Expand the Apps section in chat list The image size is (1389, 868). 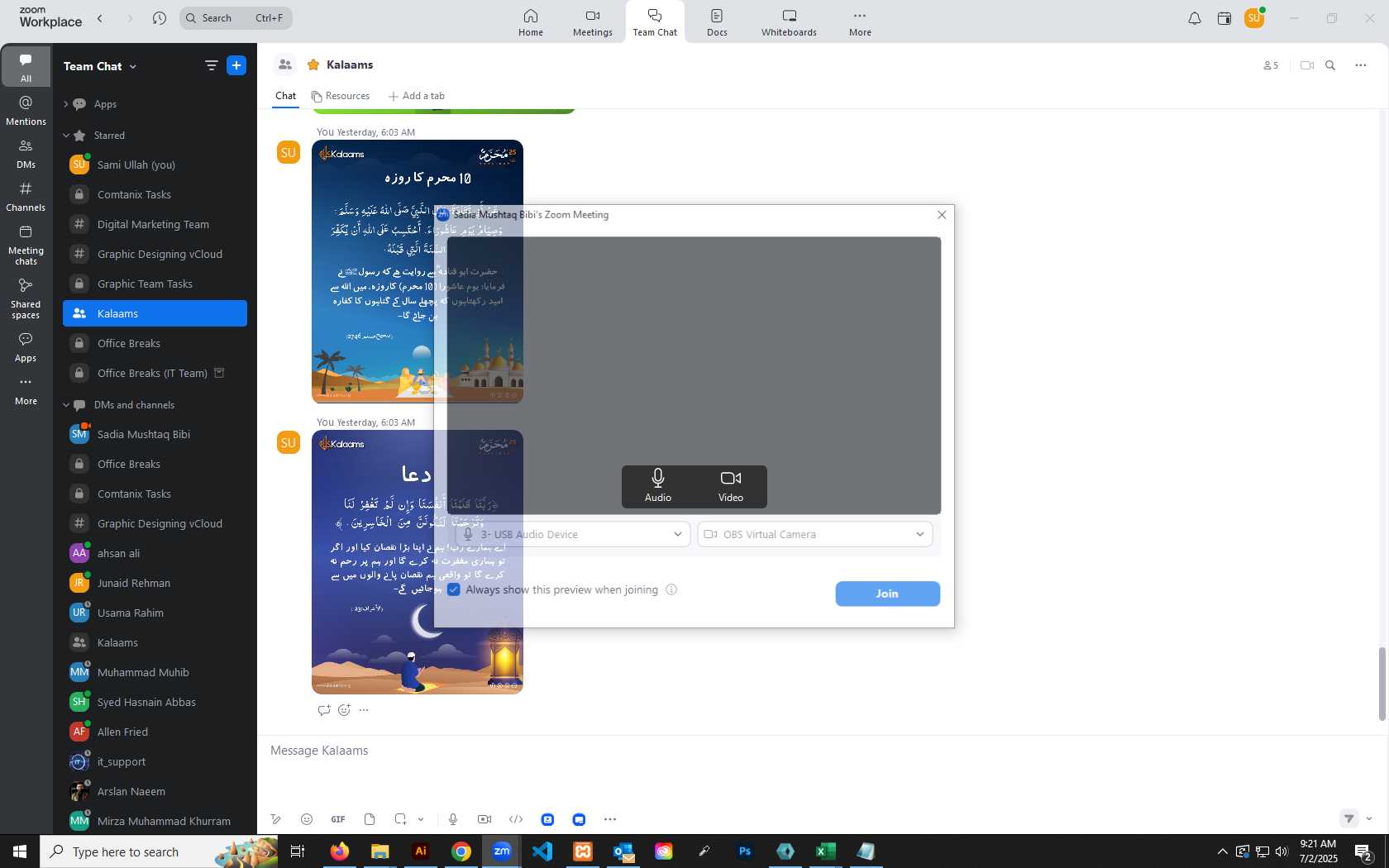click(66, 104)
